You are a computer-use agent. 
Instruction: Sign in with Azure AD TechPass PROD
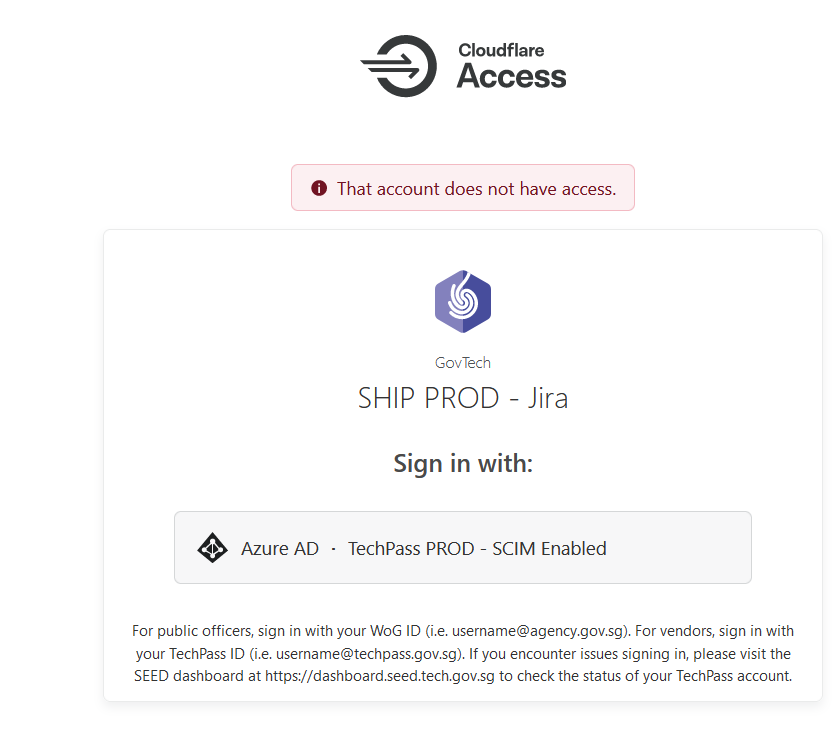point(462,548)
